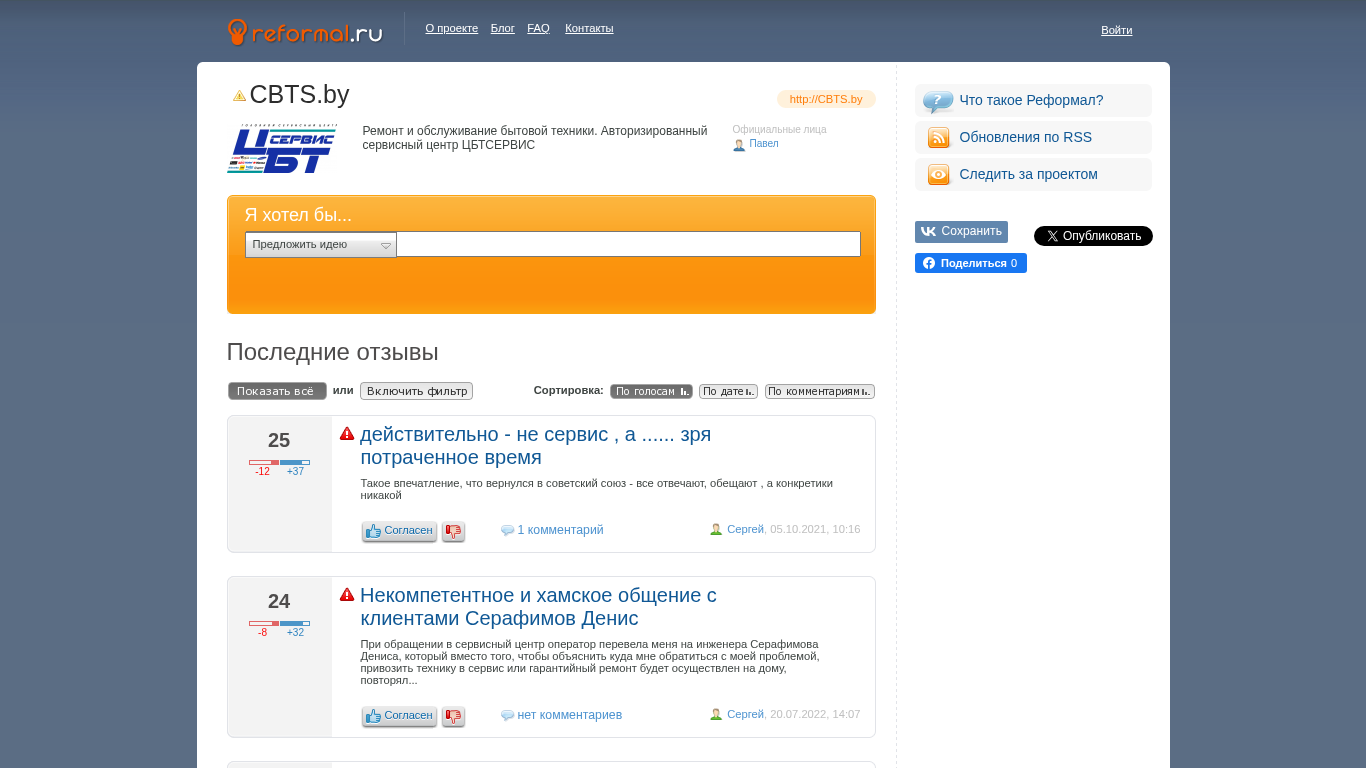This screenshot has height=768, width=1366.
Task: Open author 'Сергей' of the 05.10.2021 review
Action: click(745, 529)
